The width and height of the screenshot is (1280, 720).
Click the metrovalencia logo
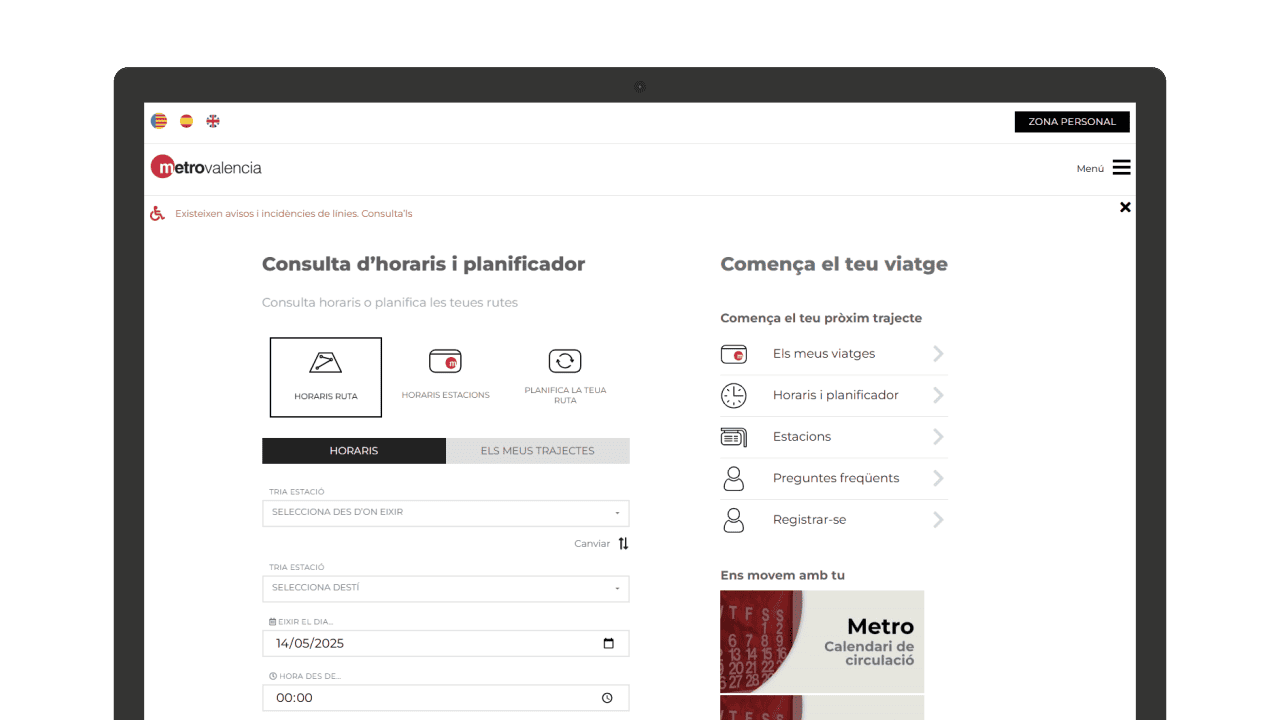206,167
